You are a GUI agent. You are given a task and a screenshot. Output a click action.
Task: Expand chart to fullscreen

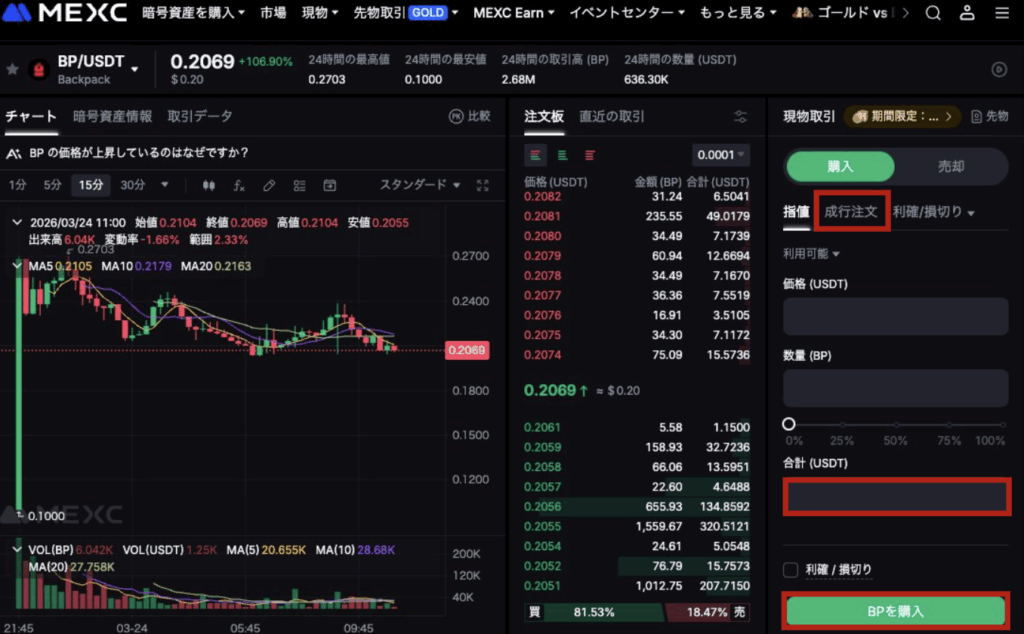point(483,185)
